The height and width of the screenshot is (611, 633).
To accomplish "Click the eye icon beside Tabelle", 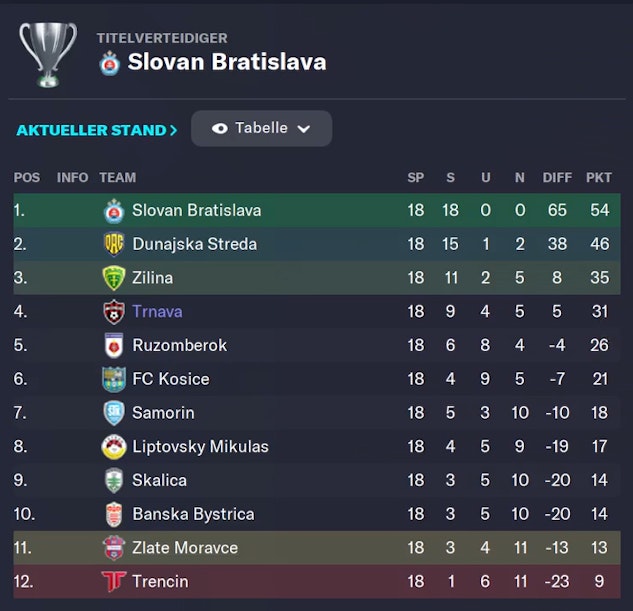I will (220, 129).
